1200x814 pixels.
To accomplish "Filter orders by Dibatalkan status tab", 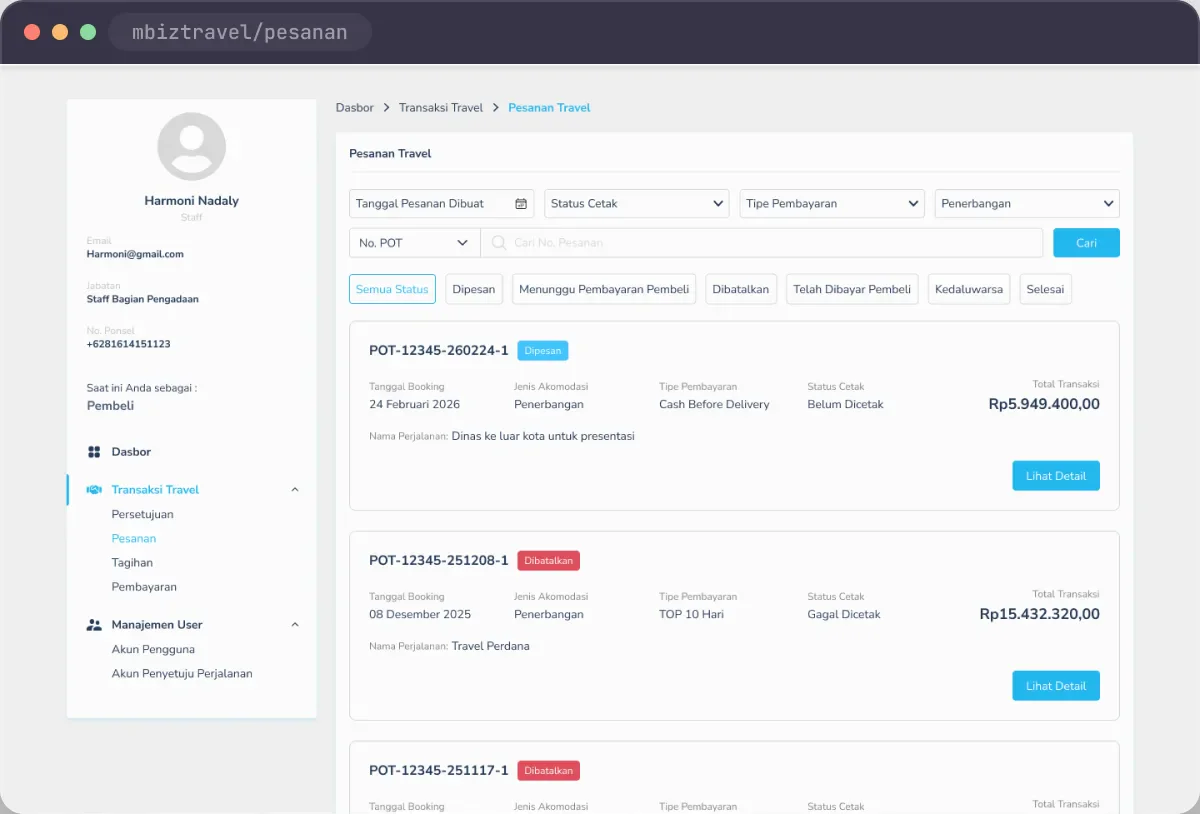I will coord(741,289).
